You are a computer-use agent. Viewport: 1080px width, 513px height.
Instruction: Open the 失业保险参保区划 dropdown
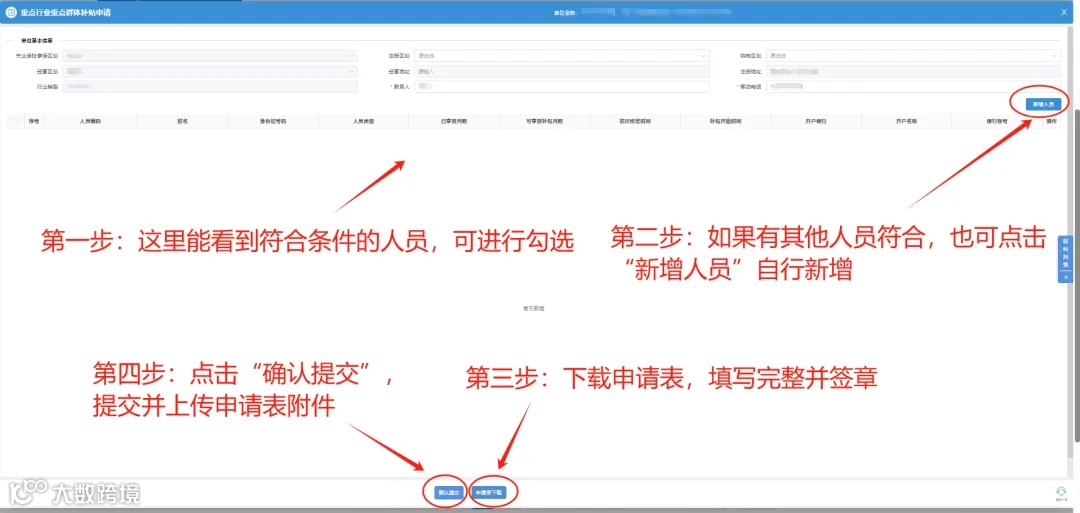pos(210,56)
